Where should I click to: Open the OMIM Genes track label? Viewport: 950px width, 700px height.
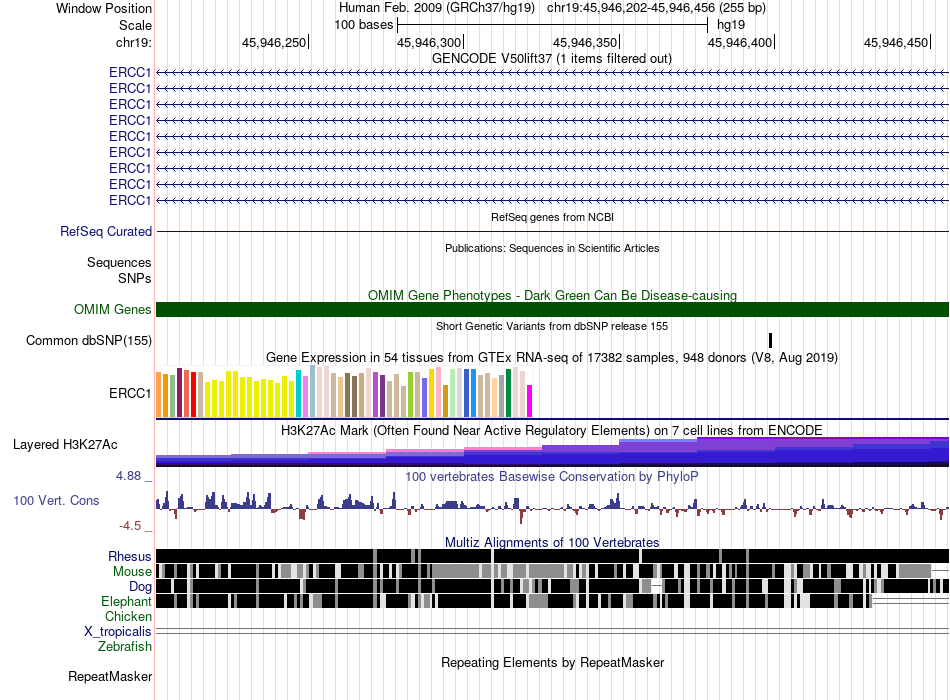click(x=113, y=309)
